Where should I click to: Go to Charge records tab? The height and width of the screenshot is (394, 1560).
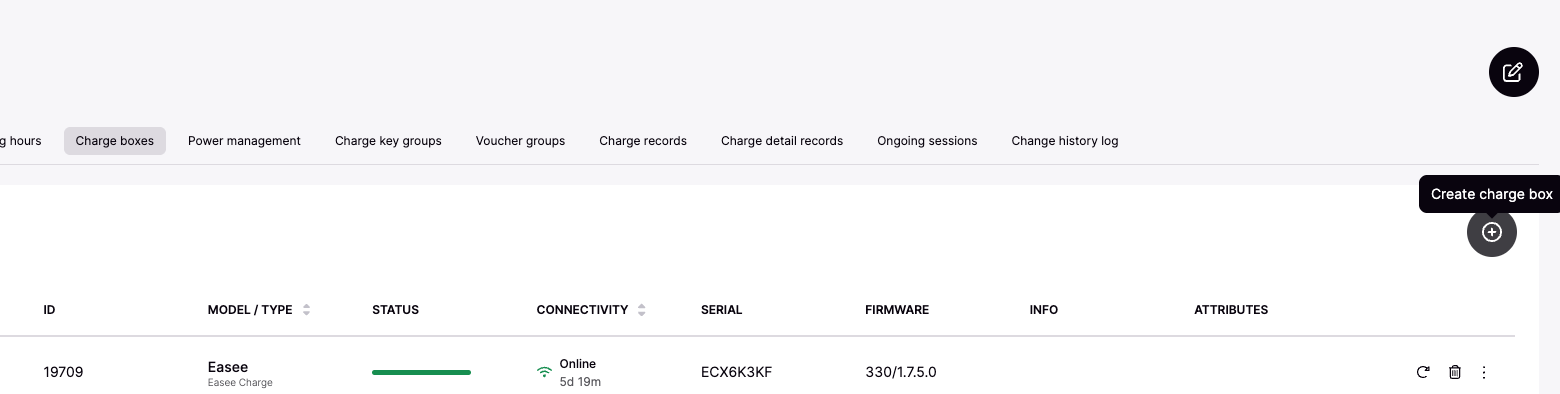tap(643, 141)
